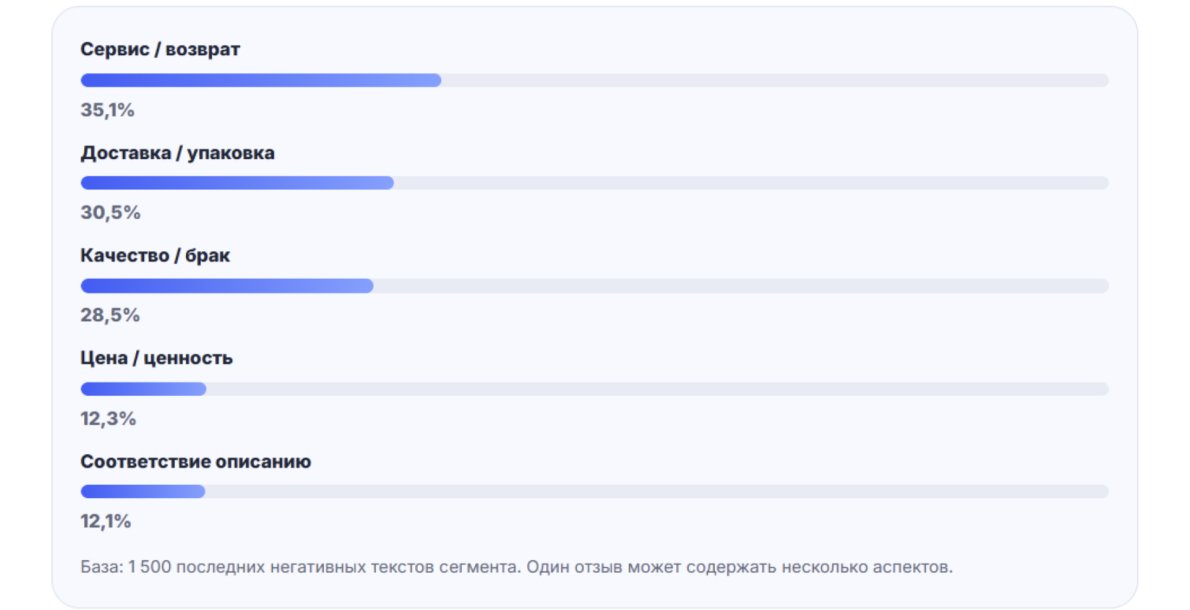Image resolution: width=1190 pixels, height=610 pixels.
Task: Select the Качество / брак bar fill
Action: (227, 286)
